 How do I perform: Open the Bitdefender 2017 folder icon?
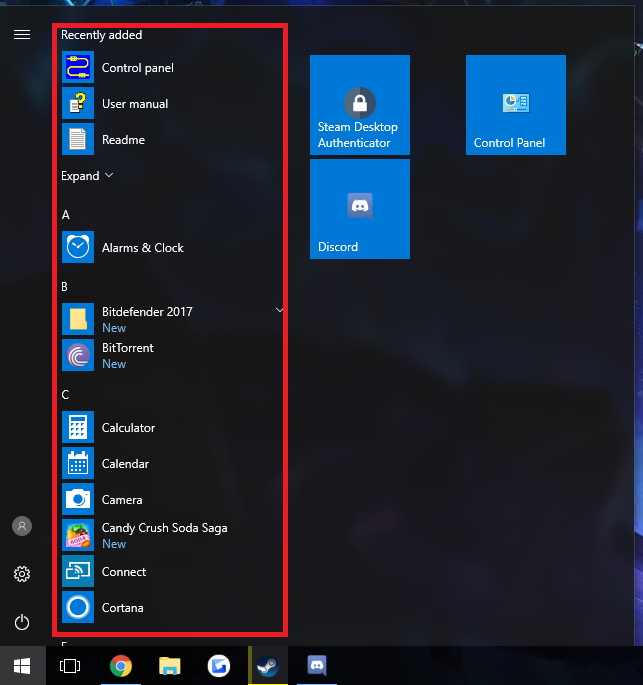tap(78, 319)
